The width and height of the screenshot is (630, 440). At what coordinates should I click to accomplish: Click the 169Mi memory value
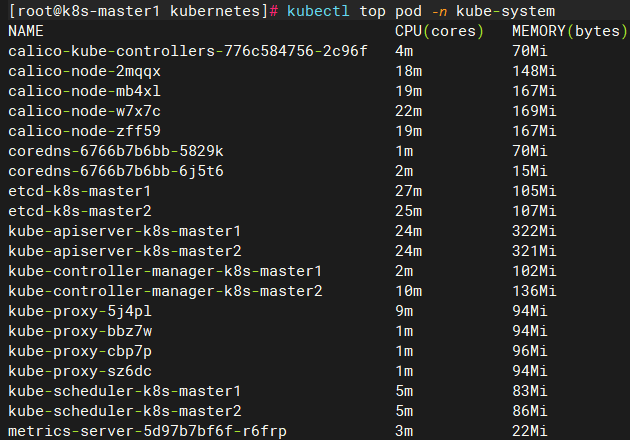tap(534, 111)
